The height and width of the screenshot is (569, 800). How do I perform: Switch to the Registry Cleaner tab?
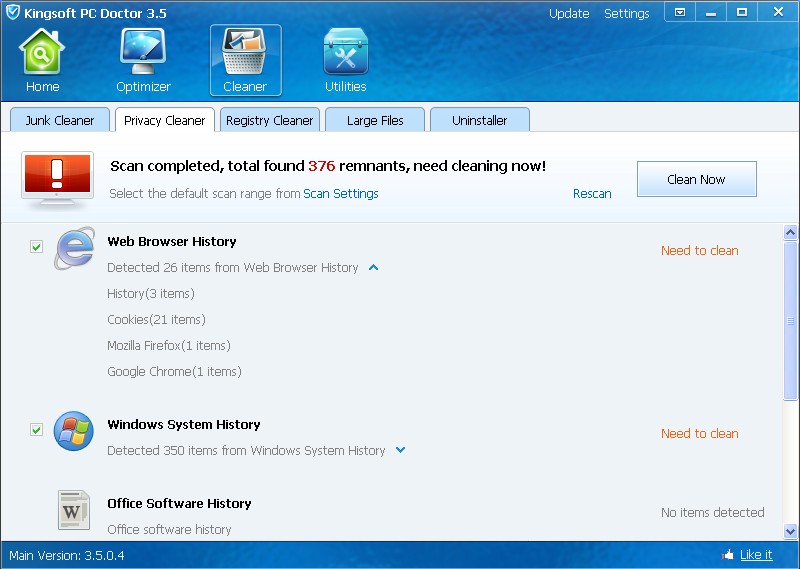pos(270,120)
